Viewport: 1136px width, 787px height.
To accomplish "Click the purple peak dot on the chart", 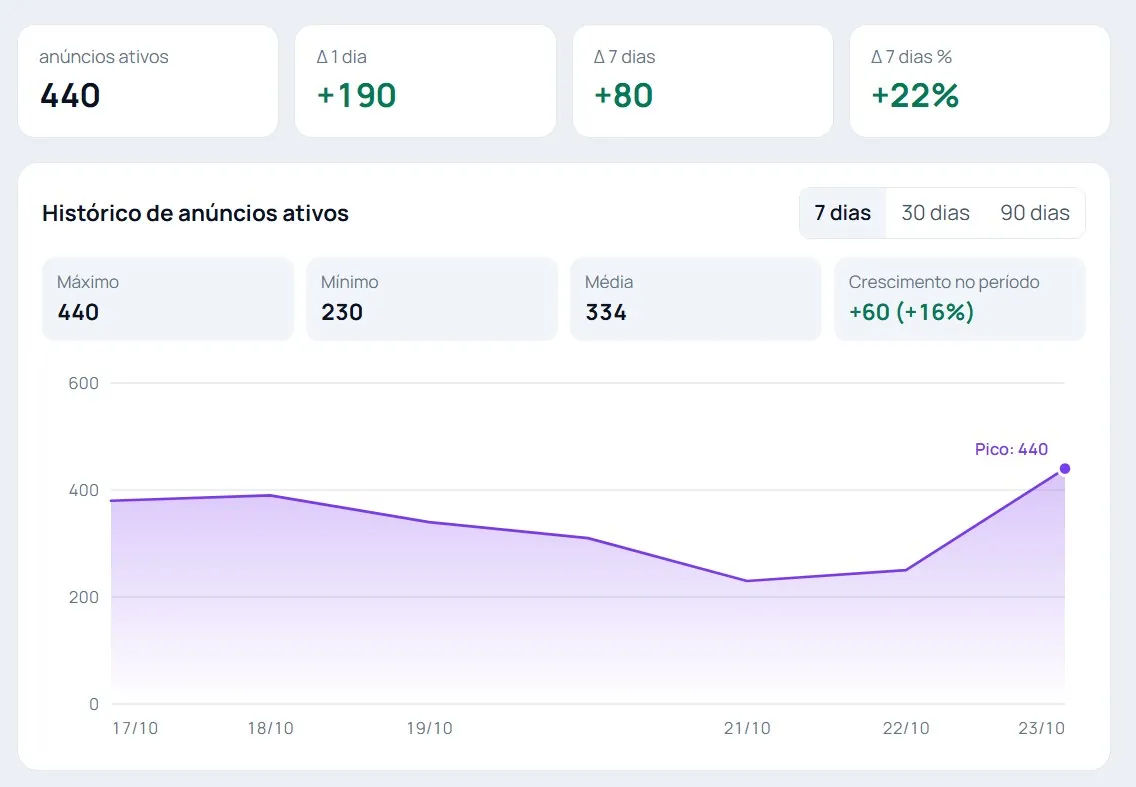I will 1064,469.
